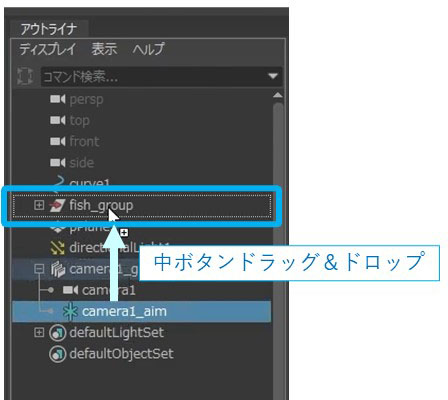Expand the defaultLightSet node

tap(39, 333)
